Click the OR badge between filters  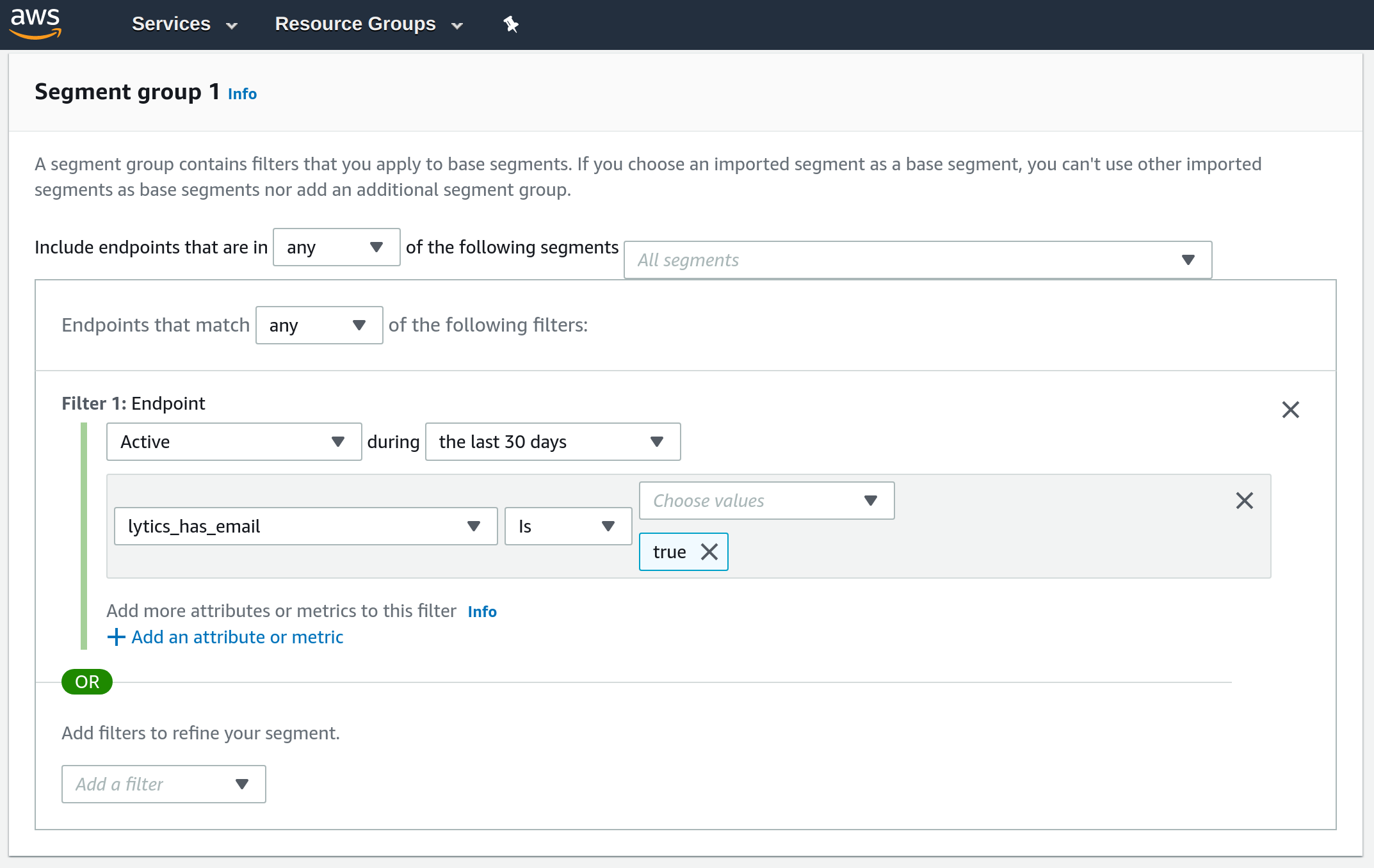point(87,682)
